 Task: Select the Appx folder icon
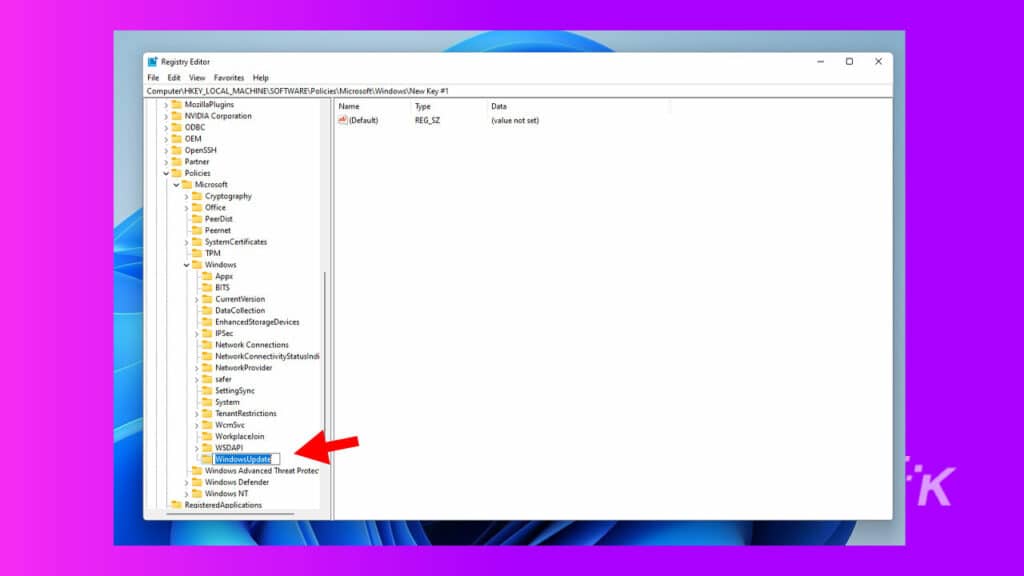click(207, 276)
